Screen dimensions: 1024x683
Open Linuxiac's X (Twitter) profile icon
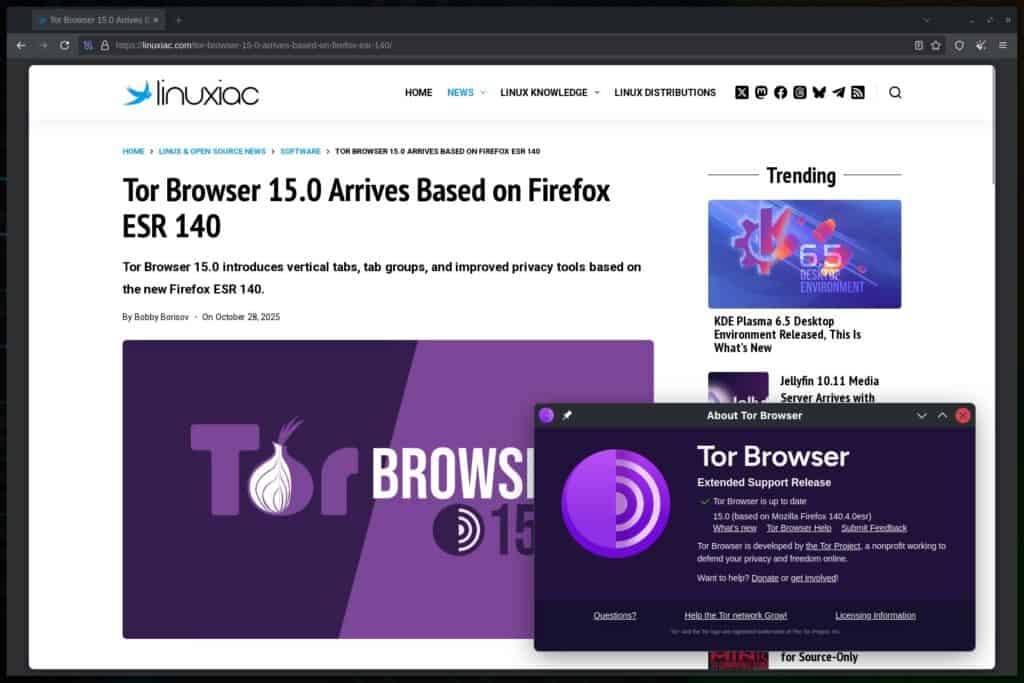[741, 92]
